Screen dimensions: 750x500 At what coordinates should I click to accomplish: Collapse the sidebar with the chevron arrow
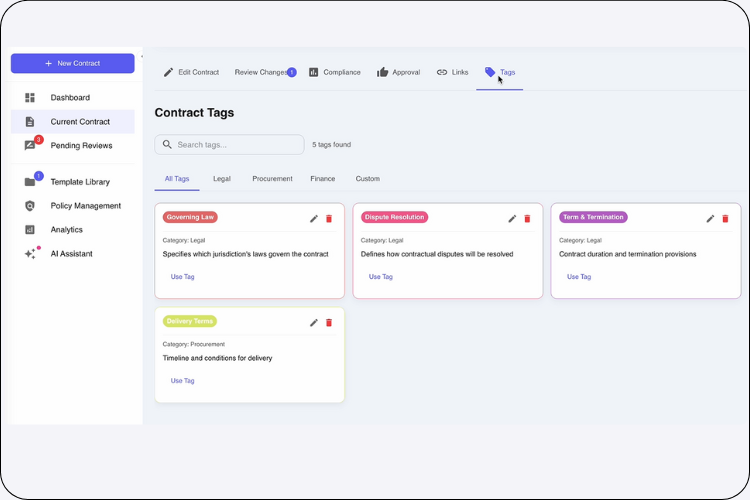pos(142,55)
